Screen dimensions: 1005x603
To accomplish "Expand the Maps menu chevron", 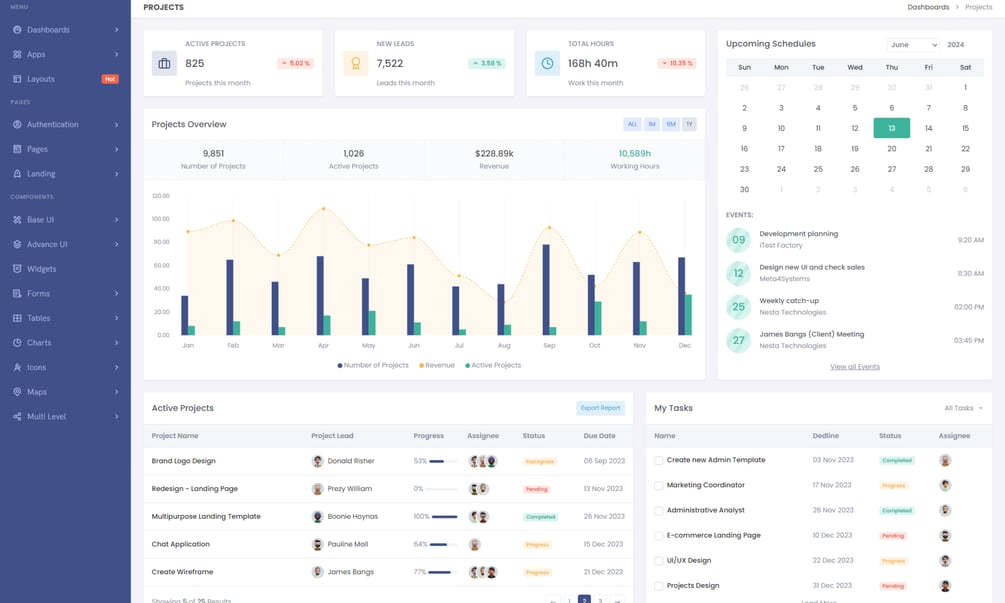I will pos(117,392).
